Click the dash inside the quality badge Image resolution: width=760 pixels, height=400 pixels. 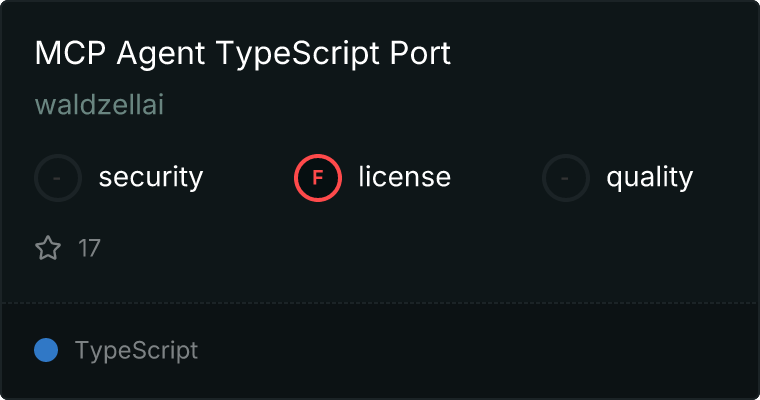coord(566,178)
